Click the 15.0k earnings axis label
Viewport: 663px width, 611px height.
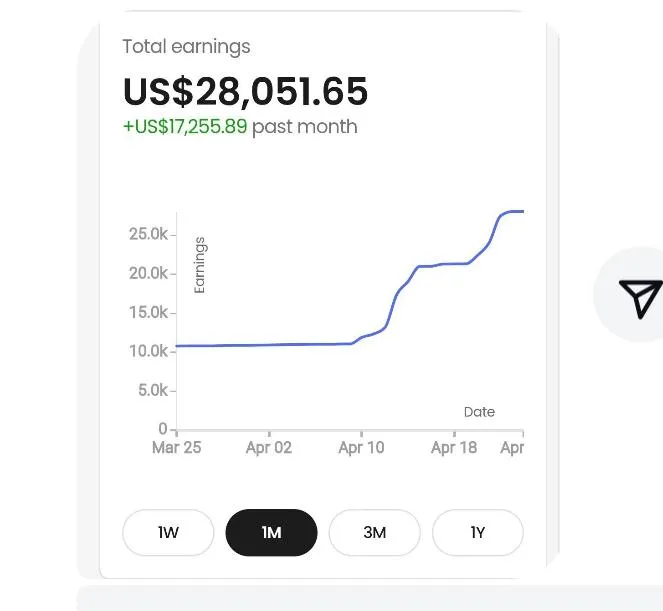point(148,312)
